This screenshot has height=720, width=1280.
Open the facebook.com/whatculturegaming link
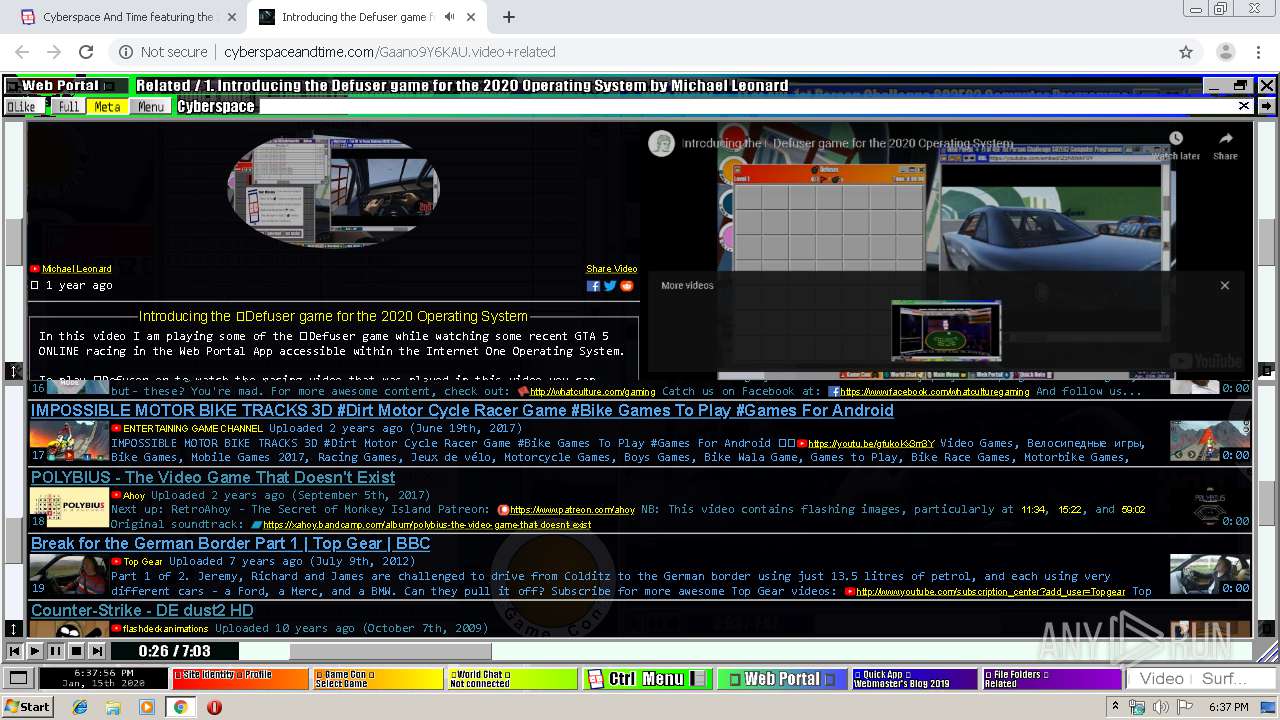[x=935, y=392]
